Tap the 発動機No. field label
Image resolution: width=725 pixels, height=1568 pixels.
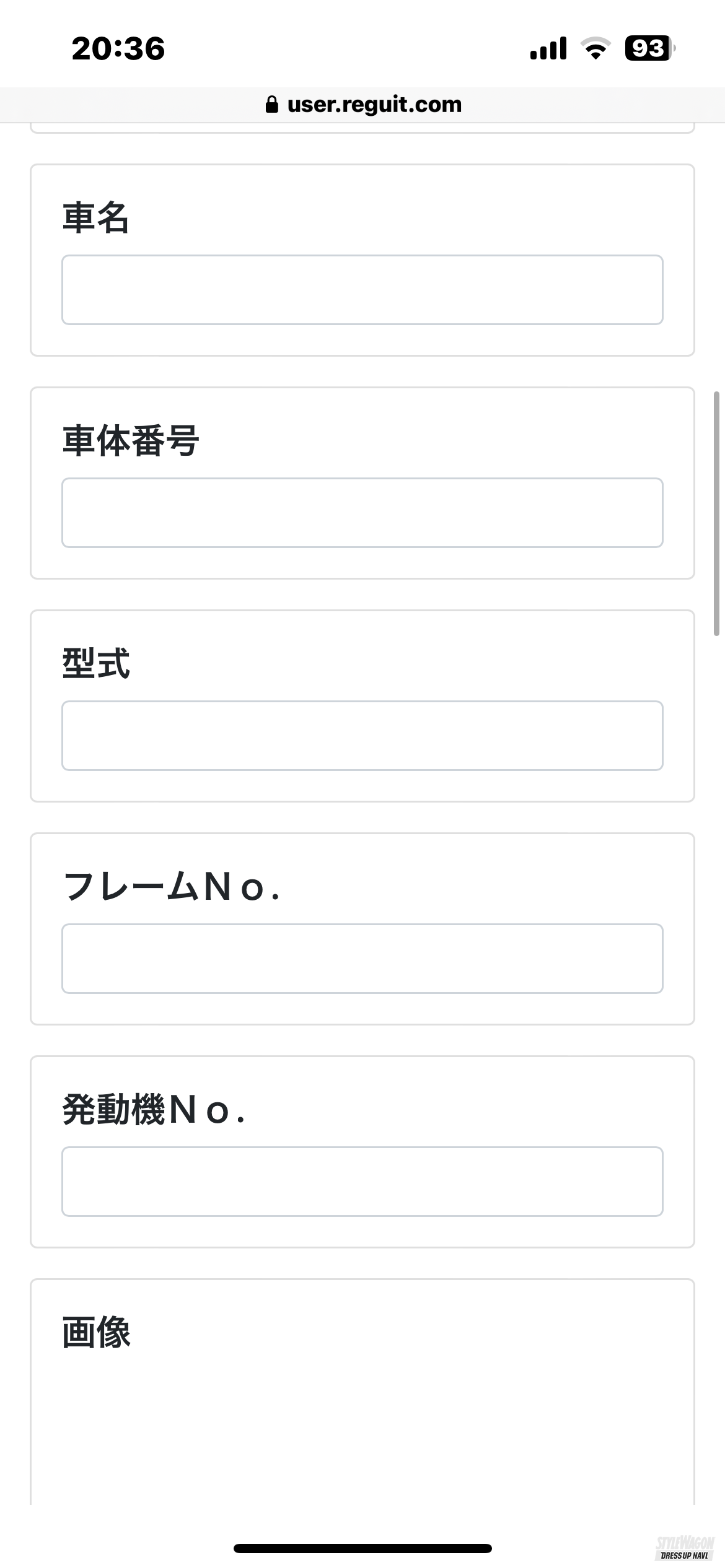pyautogui.click(x=154, y=1110)
